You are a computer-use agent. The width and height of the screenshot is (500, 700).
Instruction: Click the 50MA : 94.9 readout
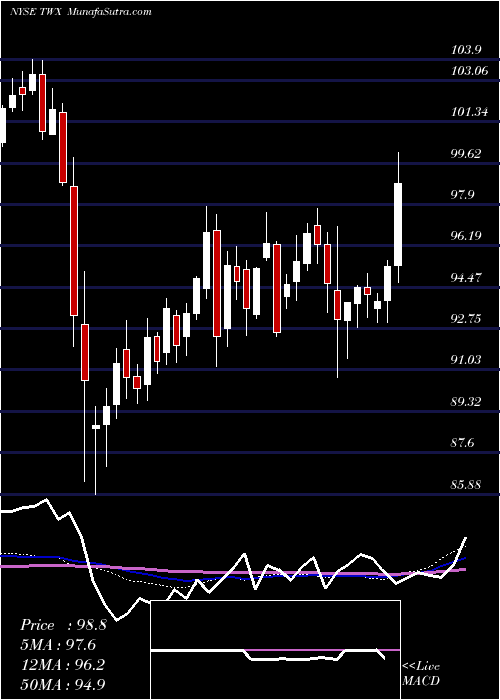coord(63,684)
